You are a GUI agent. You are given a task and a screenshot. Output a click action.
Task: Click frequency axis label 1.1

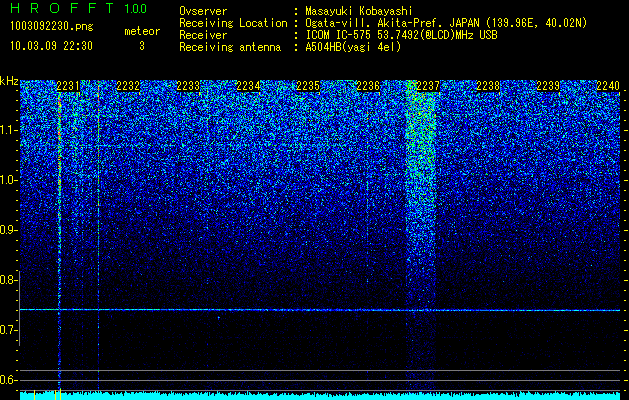tap(9, 130)
